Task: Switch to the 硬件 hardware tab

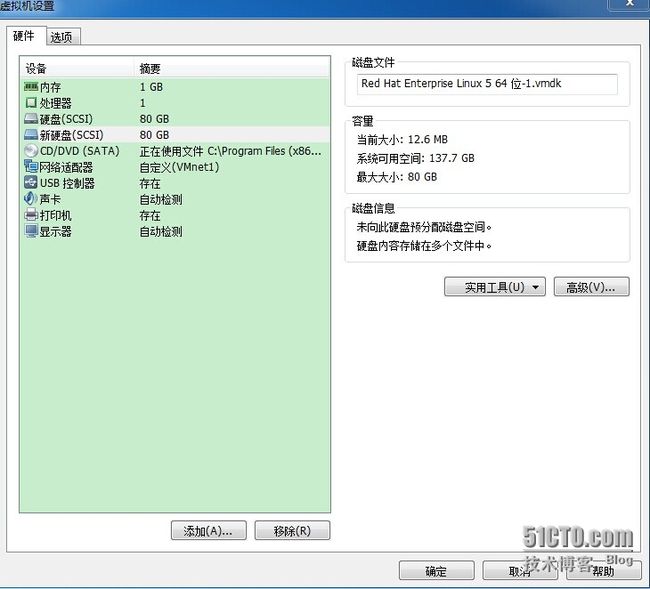Action: point(24,36)
